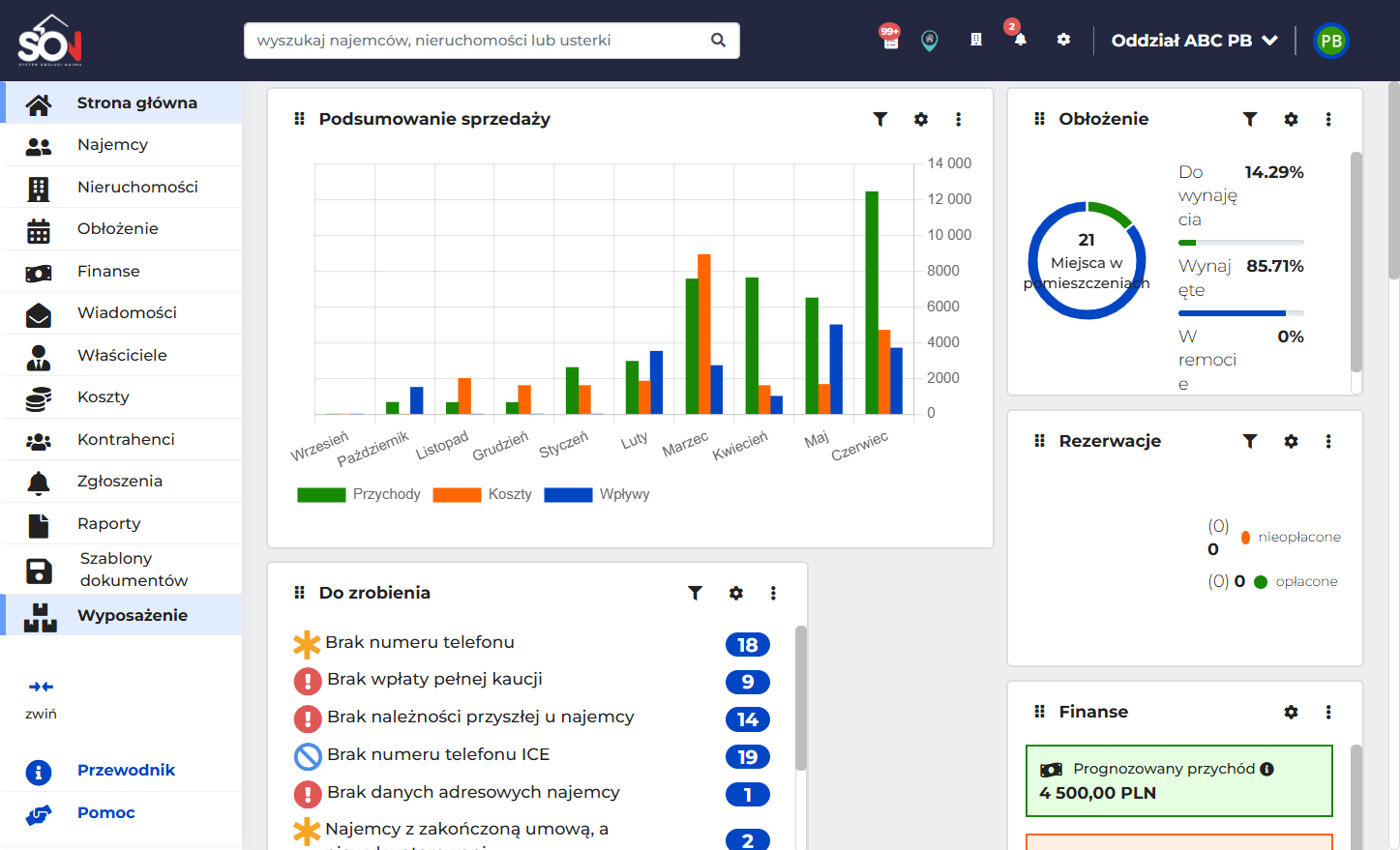Open the calendar icon with 99+ badge
The width and height of the screenshot is (1400, 850).
[x=890, y=39]
